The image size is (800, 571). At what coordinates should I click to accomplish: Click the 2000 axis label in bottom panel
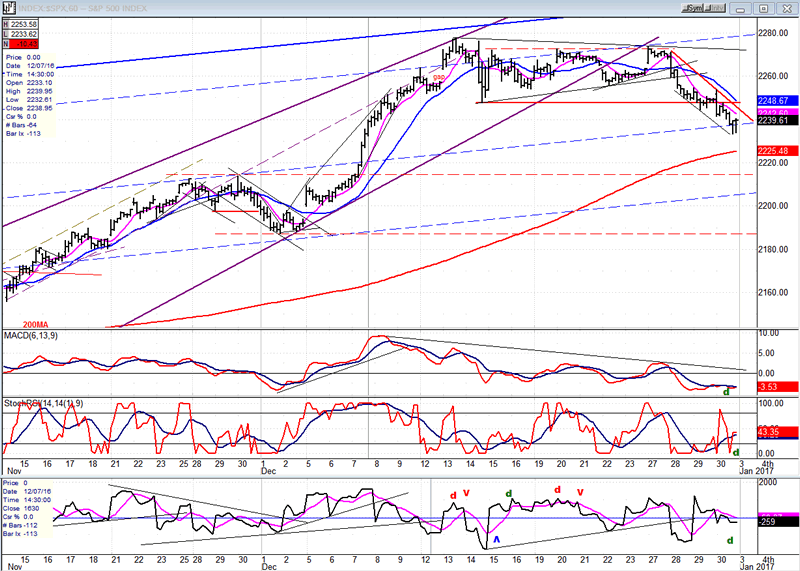[x=768, y=482]
